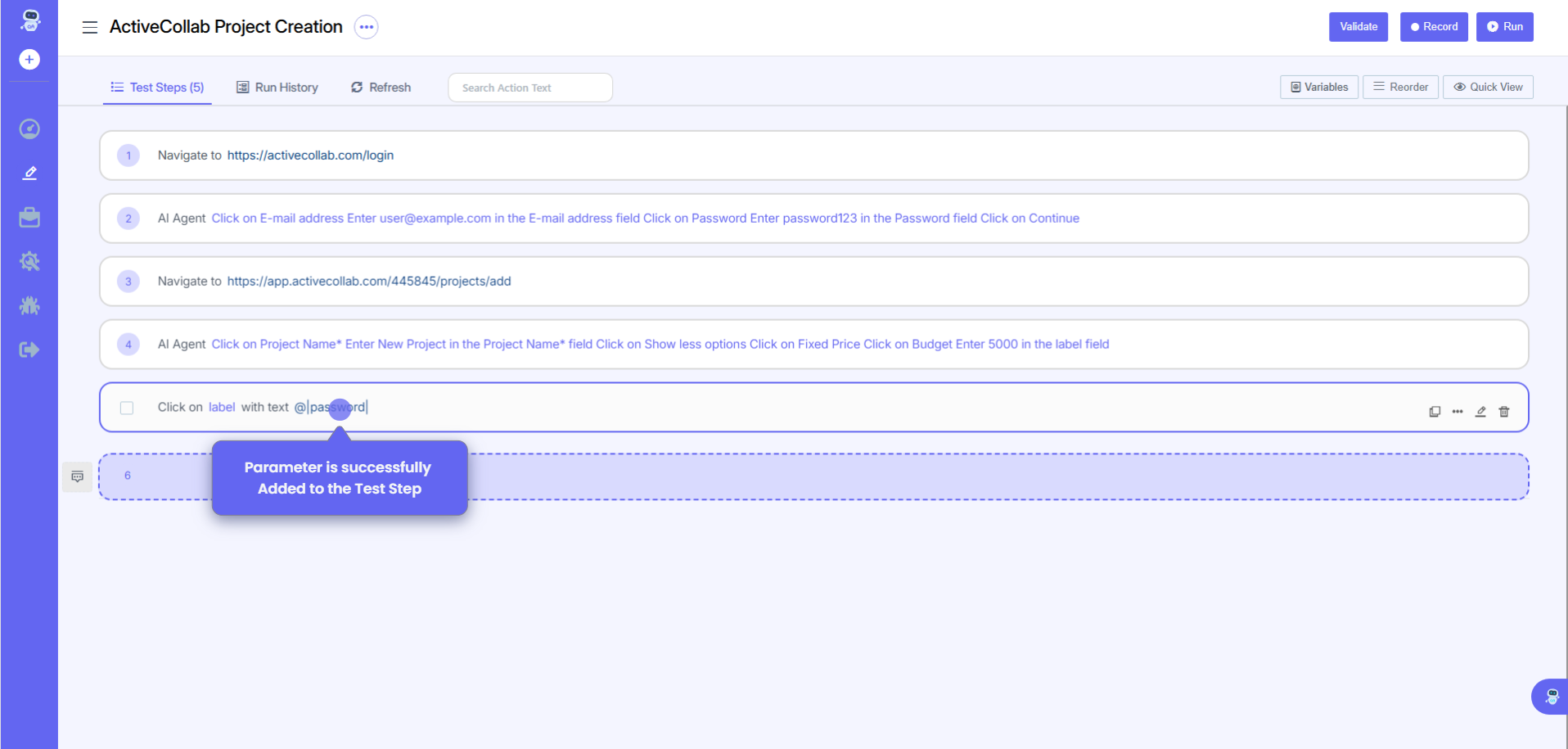Click the plus icon in the sidebar
Screen dimensions: 1568x749
29,60
